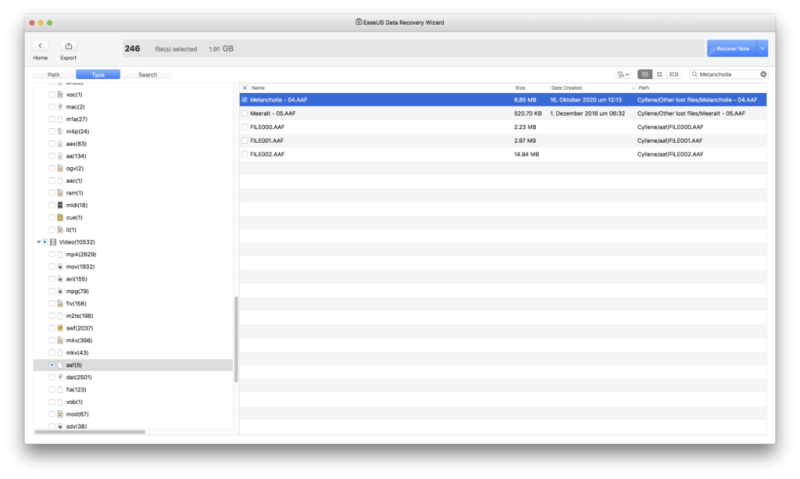Uncheck Melancholie - 04.AAF checkbox
This screenshot has width=800, height=479.
click(x=245, y=100)
